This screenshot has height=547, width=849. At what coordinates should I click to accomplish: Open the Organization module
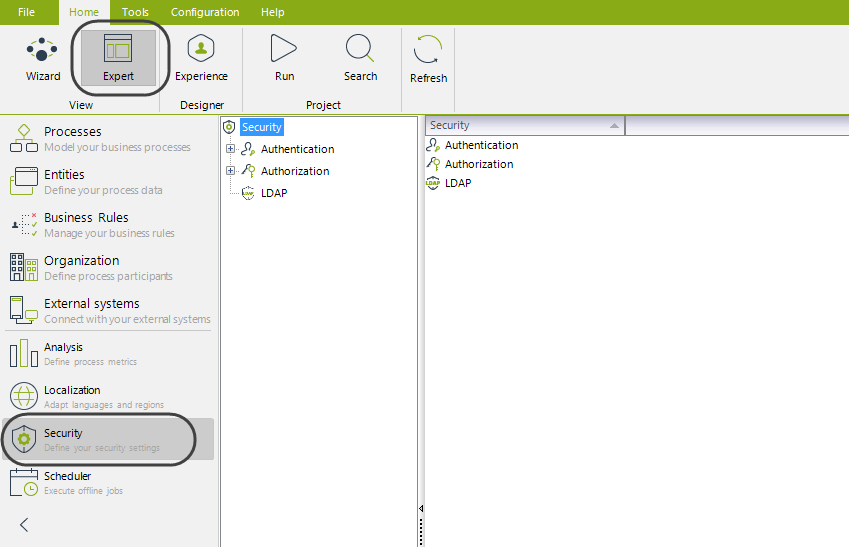pyautogui.click(x=108, y=268)
